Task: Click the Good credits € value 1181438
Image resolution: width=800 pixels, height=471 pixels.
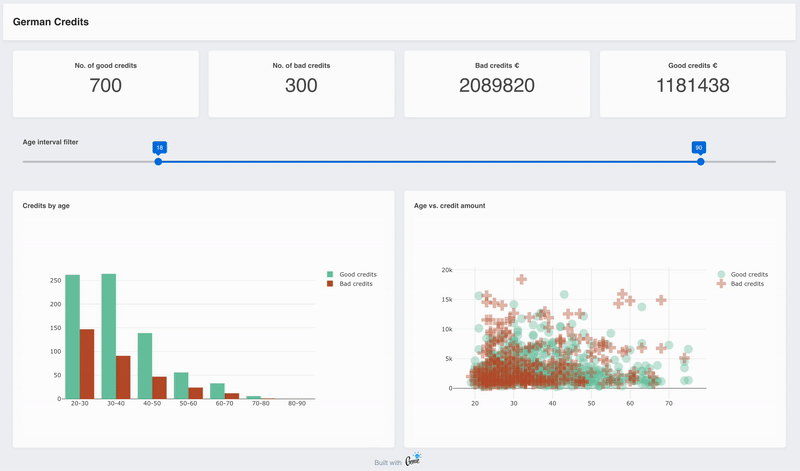Action: click(x=693, y=85)
